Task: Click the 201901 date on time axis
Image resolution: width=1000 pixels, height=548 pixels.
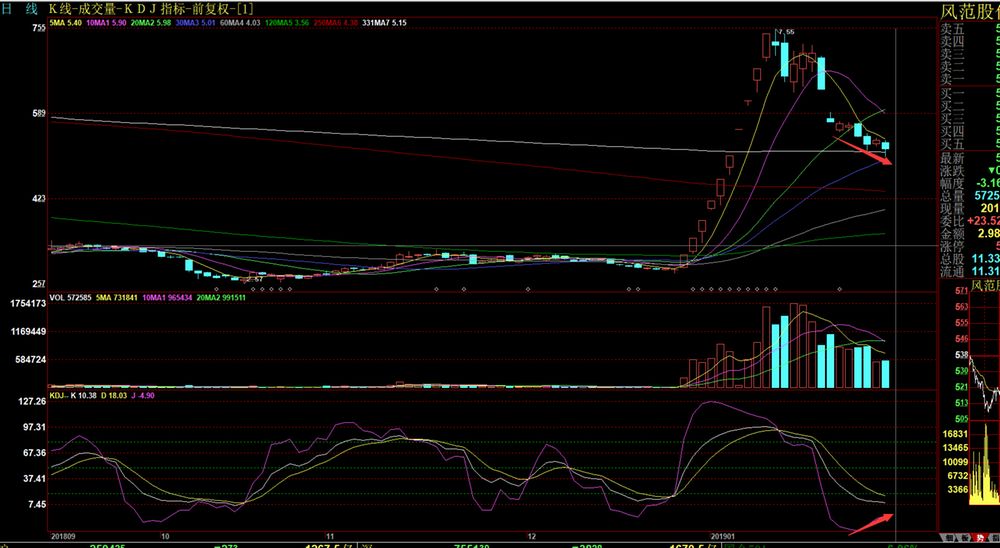Action: pyautogui.click(x=723, y=537)
